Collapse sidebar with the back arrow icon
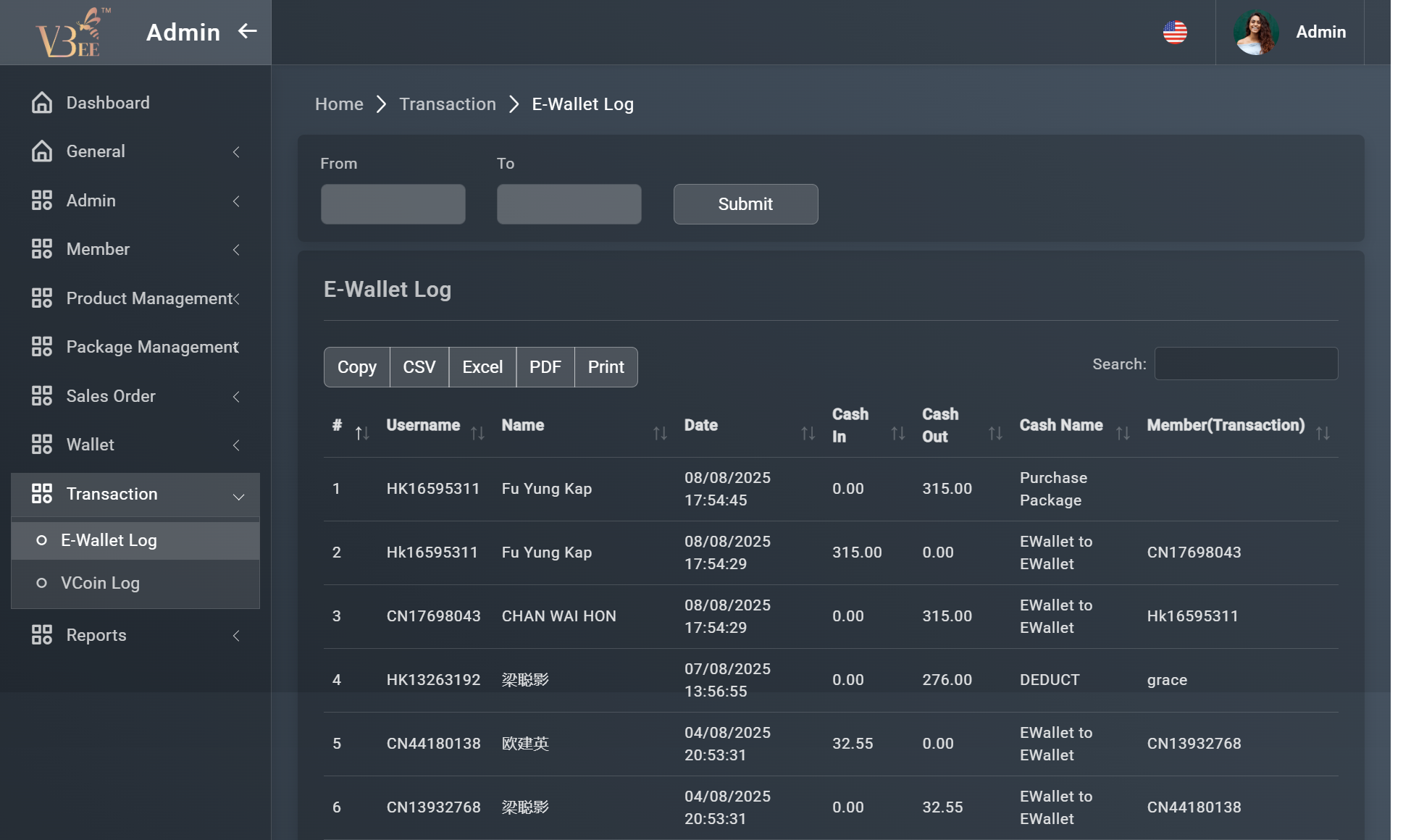Viewport: 1411px width, 840px height. [248, 31]
